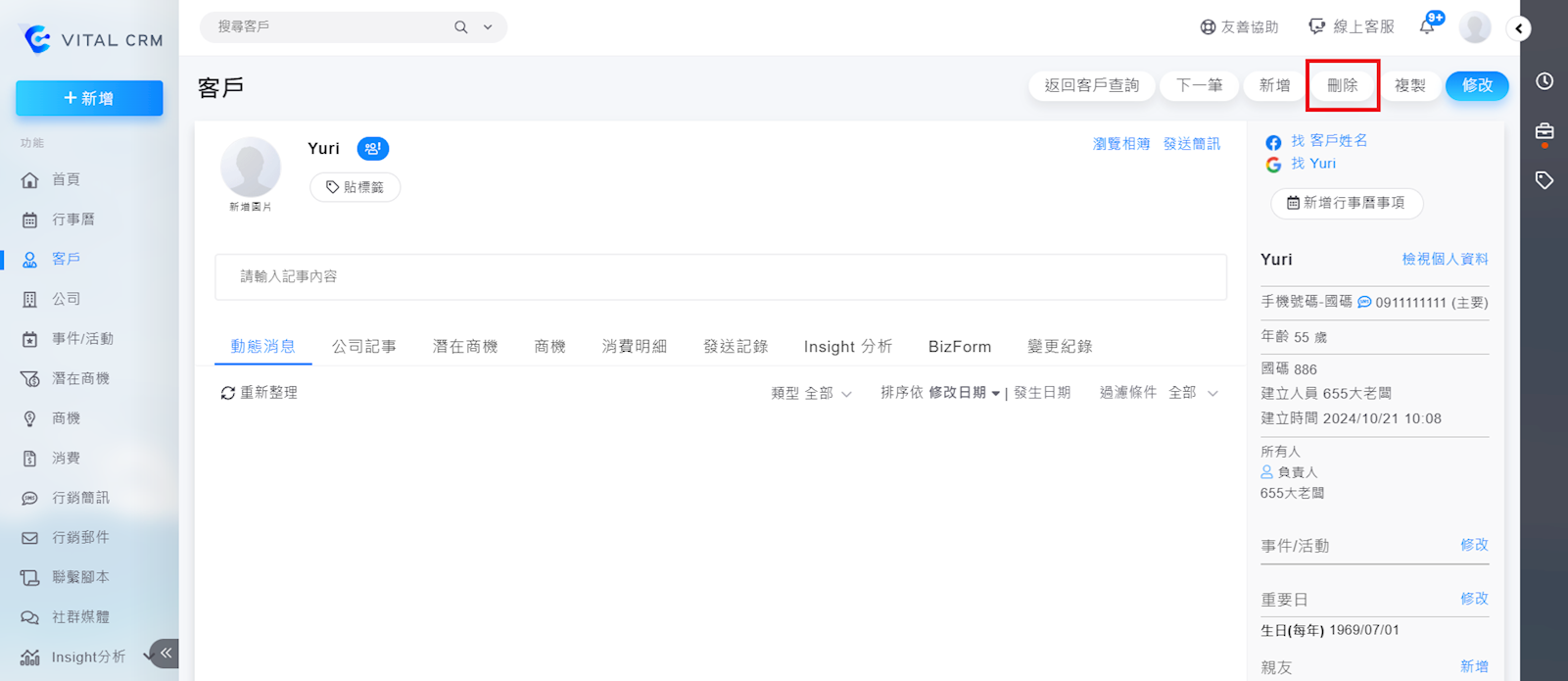Click the 檢視個人資料 link
Viewport: 1568px width, 681px height.
pyautogui.click(x=1445, y=260)
